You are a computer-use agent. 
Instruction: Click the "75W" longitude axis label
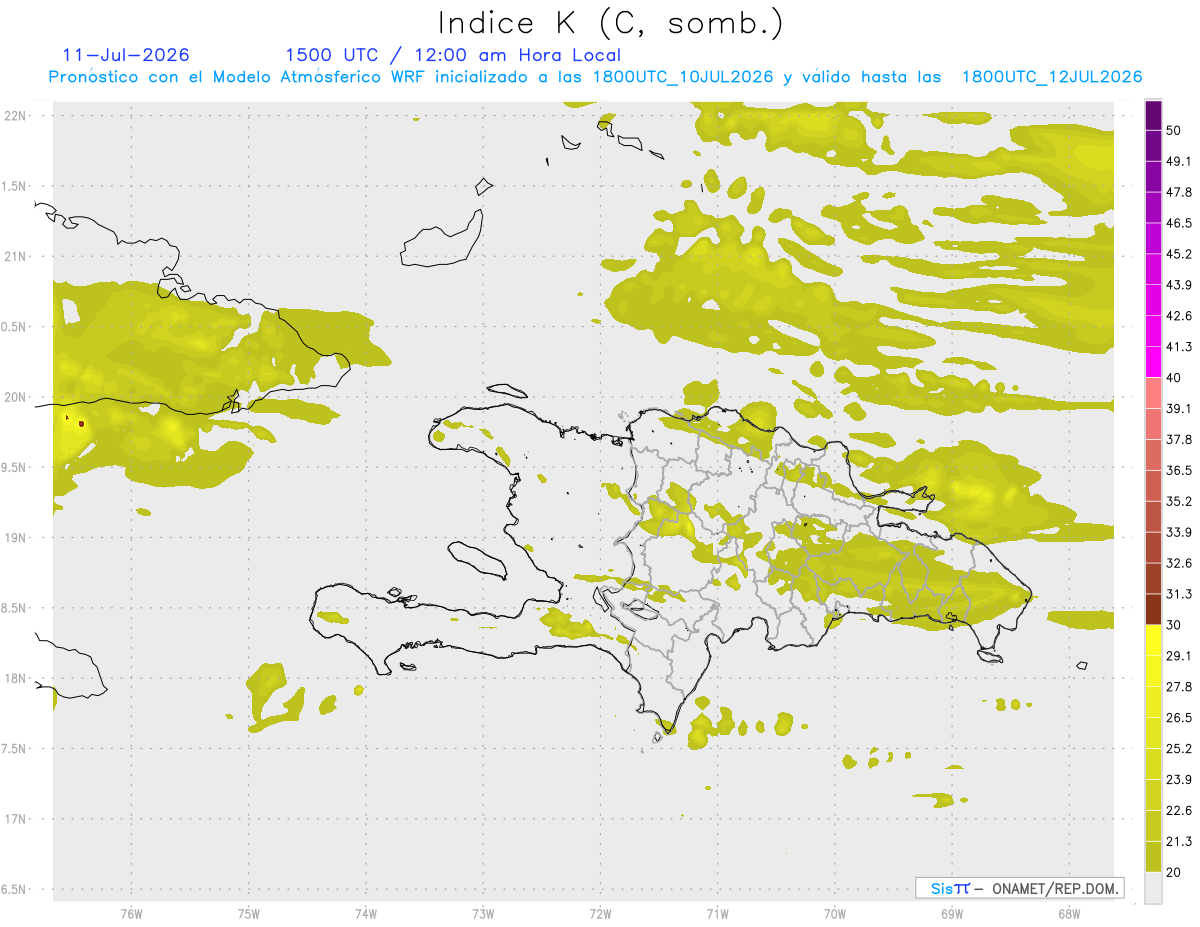click(248, 913)
